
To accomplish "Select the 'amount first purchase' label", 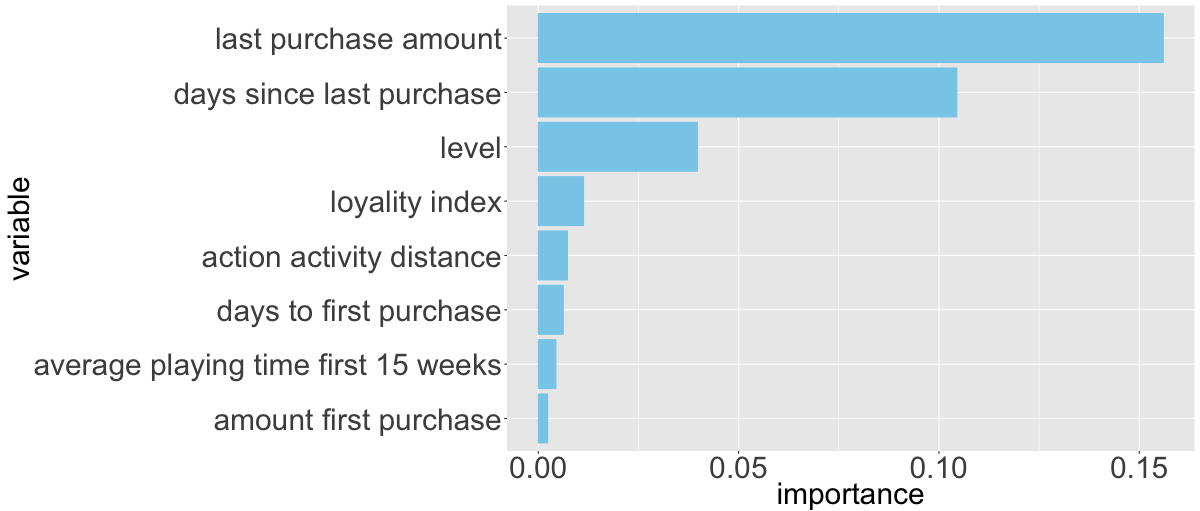I will click(x=356, y=420).
